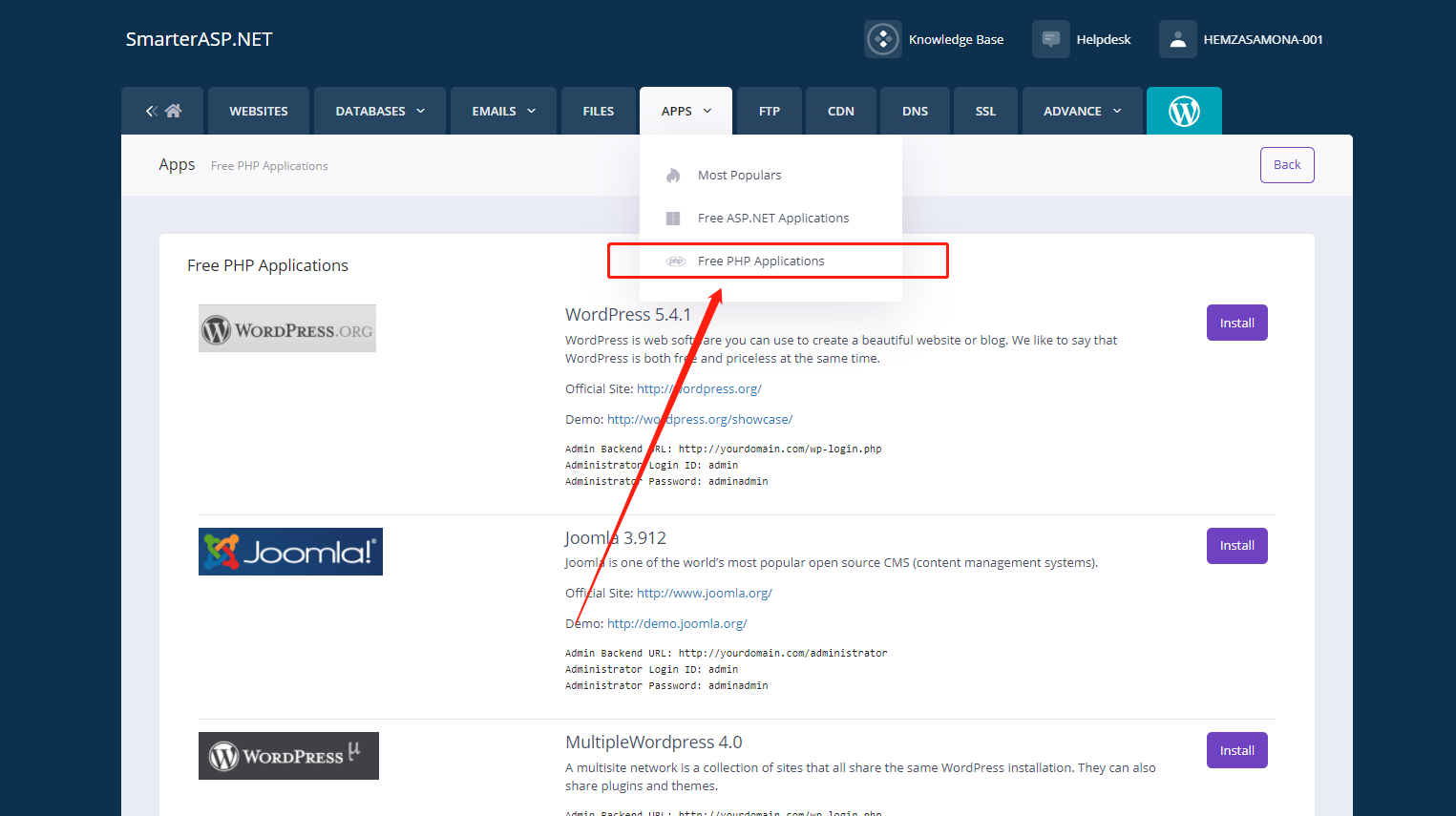Click the HEMZASAMONA-001 account icon
This screenshot has width=1456, height=816.
tap(1177, 39)
